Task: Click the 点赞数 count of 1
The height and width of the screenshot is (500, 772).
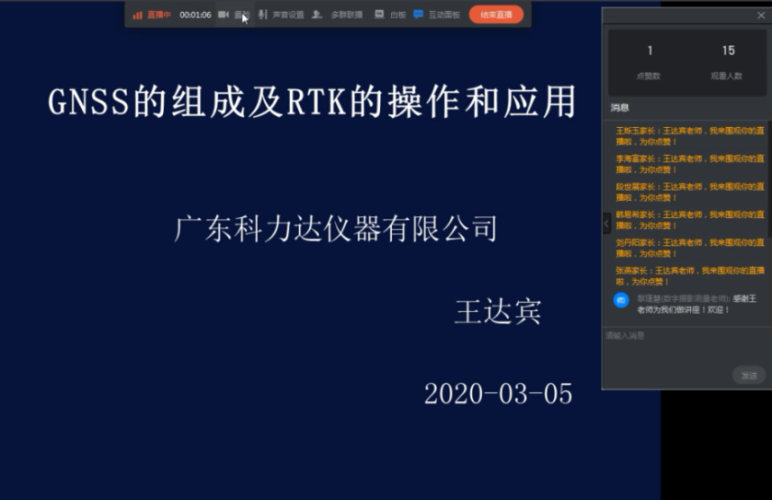Action: click(x=649, y=50)
